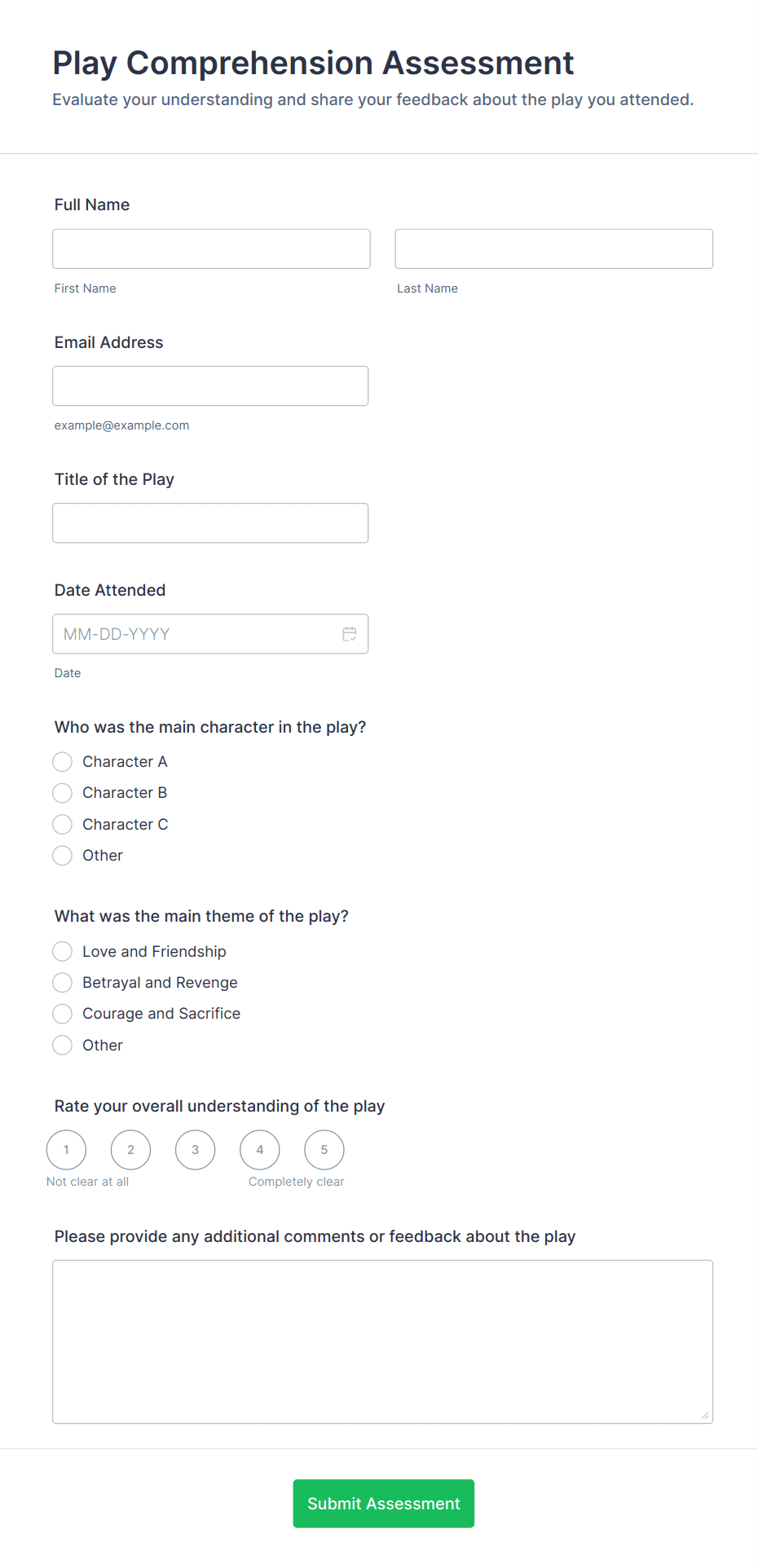The image size is (758, 1568).
Task: Click the Submit Assessment button
Action: (383, 1503)
